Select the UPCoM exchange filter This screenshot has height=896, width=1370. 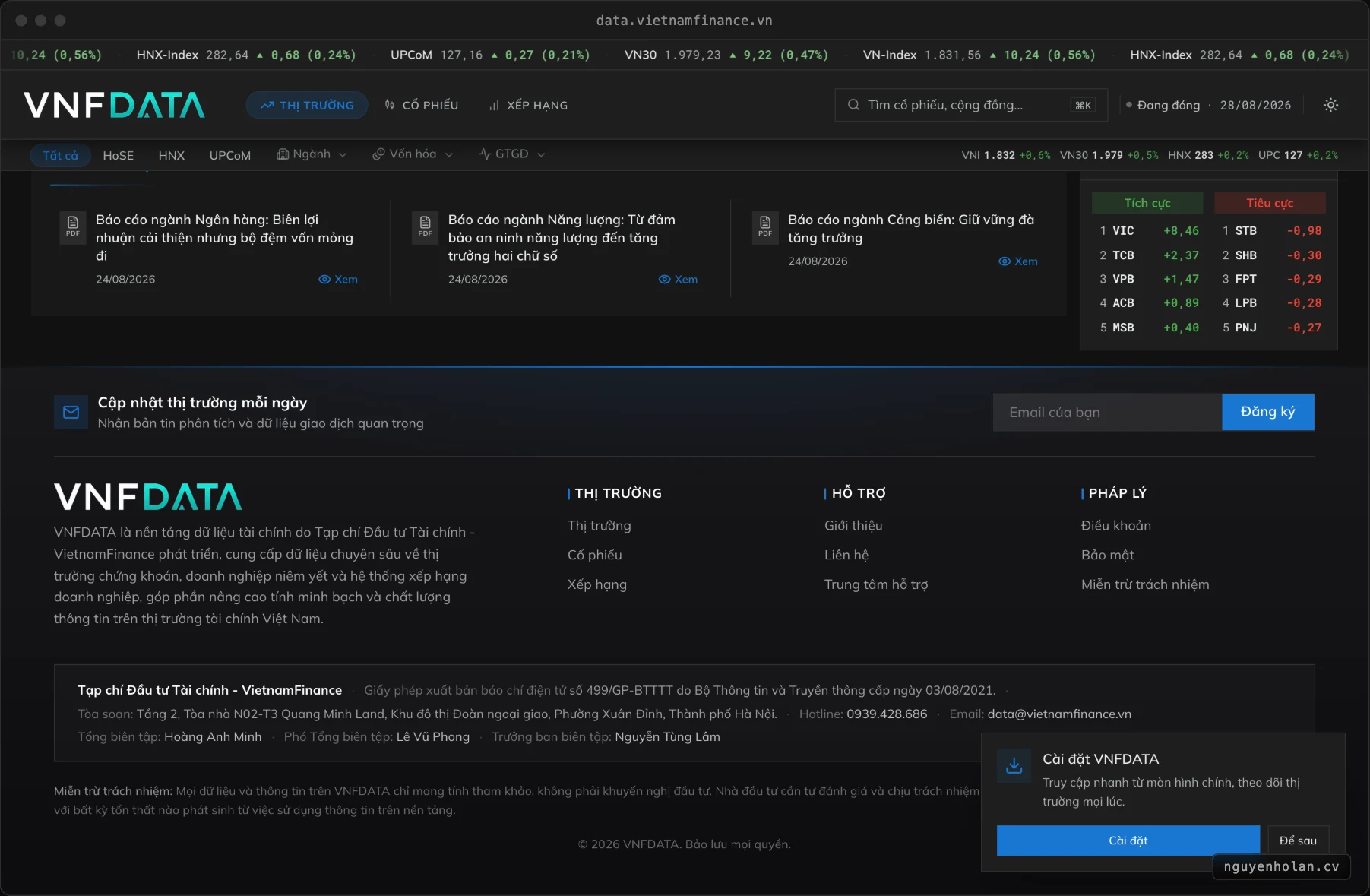click(x=230, y=155)
